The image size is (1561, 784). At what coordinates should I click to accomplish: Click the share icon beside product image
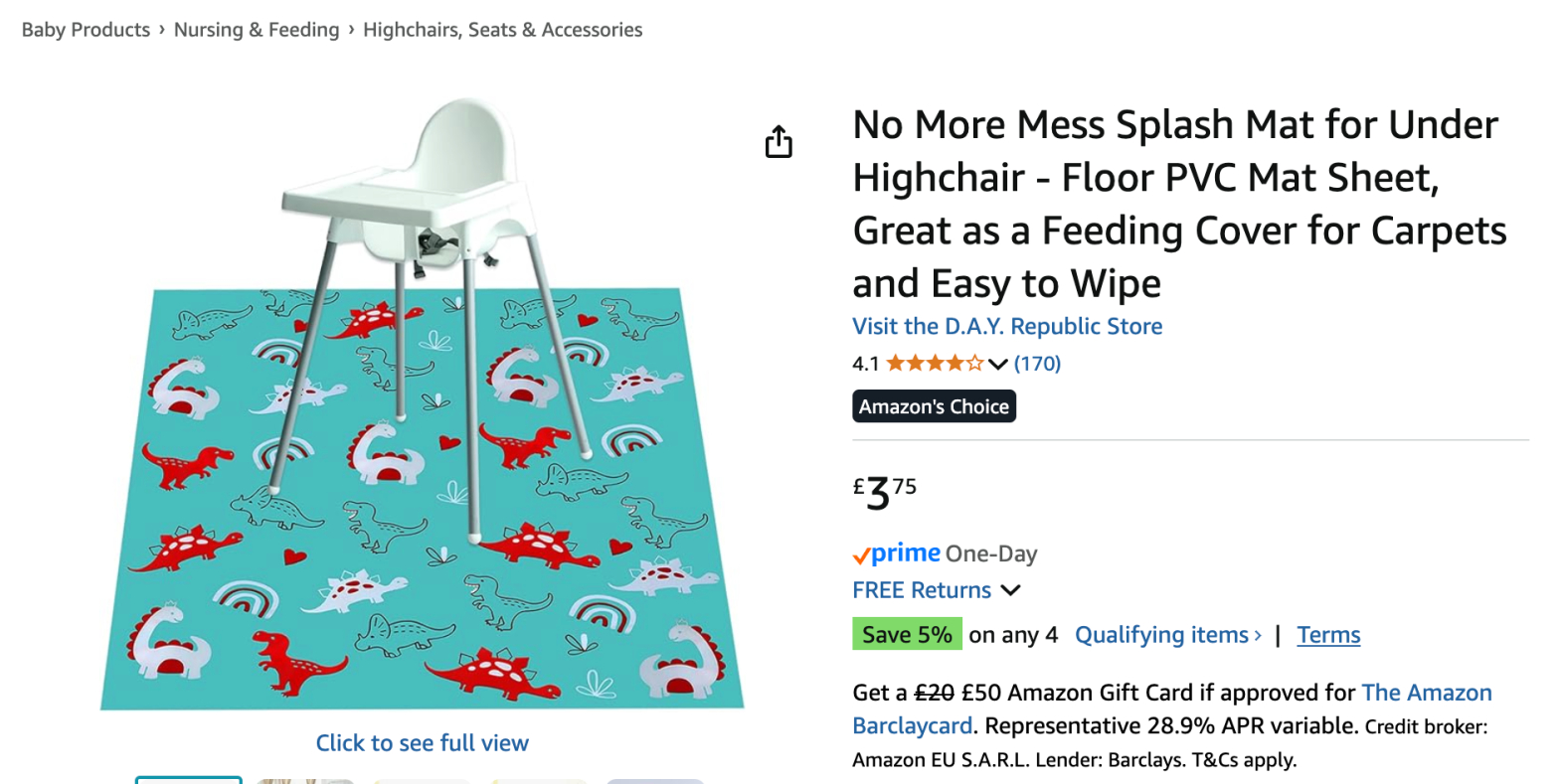[x=779, y=142]
